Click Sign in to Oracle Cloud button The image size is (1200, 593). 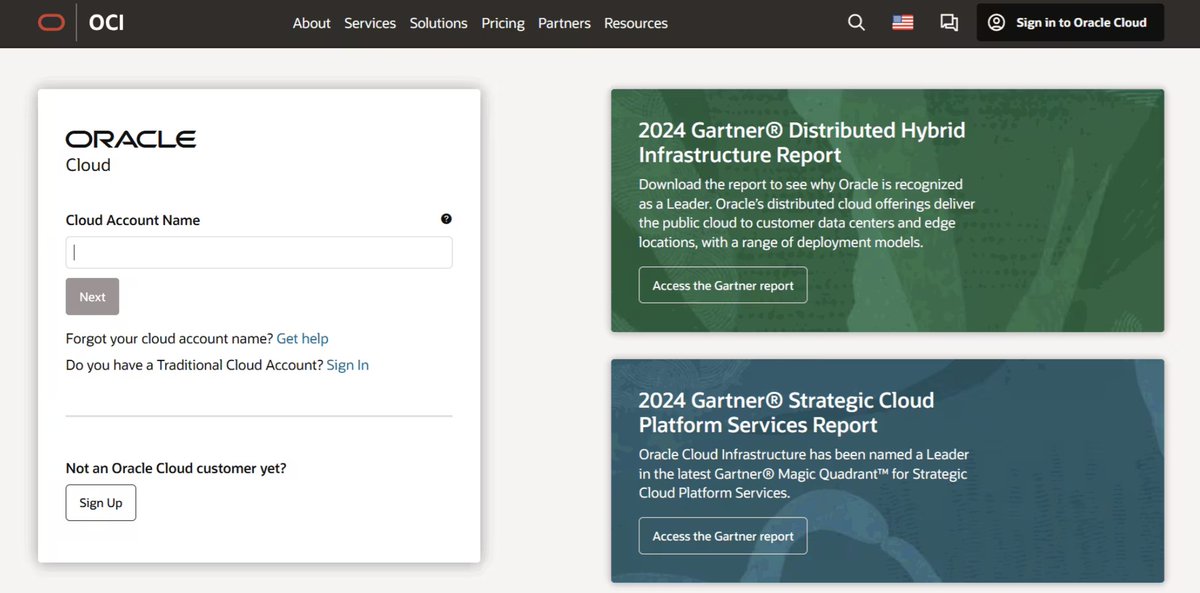1070,22
